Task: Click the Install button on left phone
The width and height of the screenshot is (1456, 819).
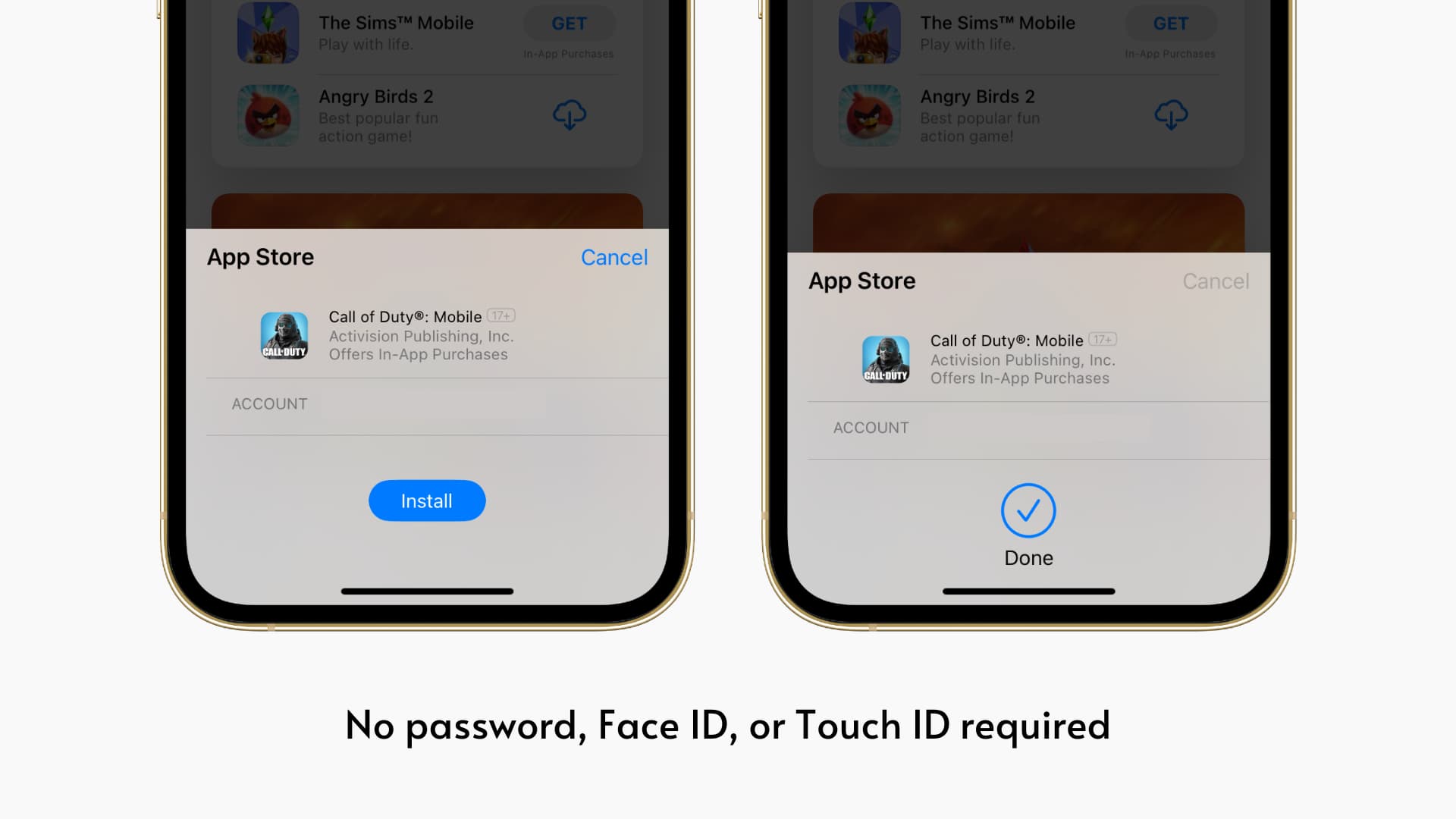Action: click(427, 500)
